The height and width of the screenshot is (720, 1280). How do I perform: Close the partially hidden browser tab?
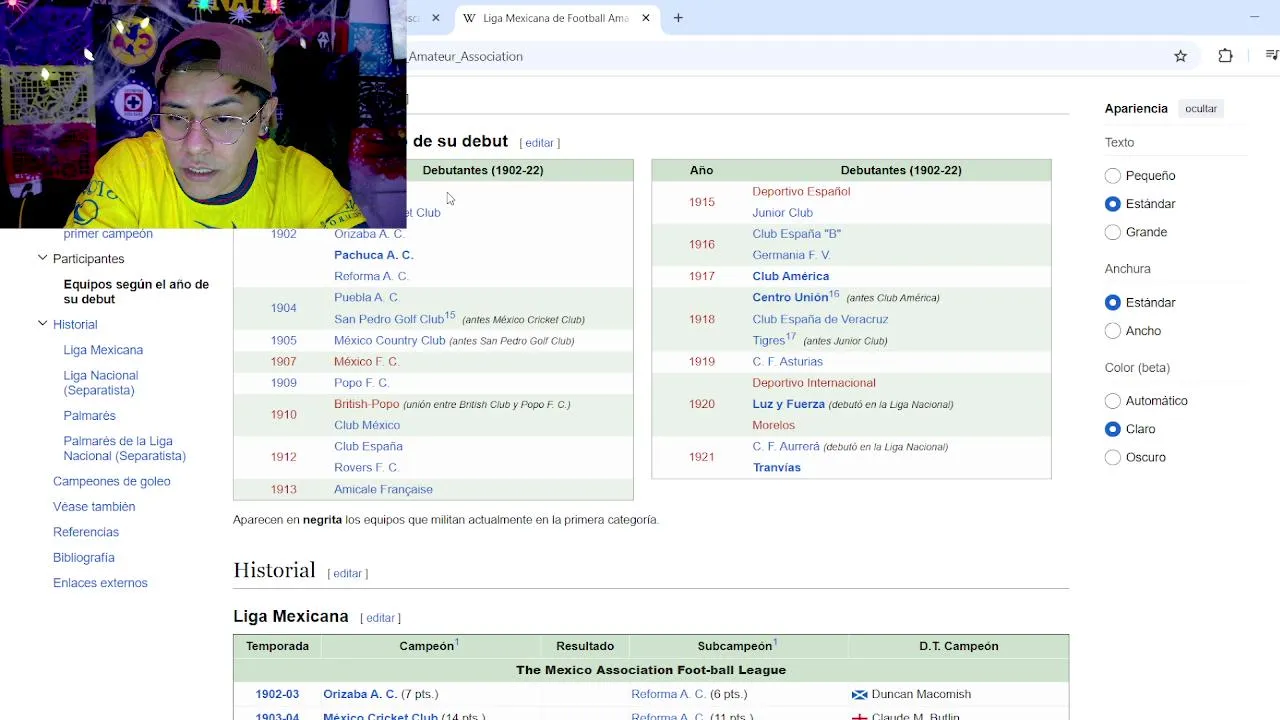(435, 18)
